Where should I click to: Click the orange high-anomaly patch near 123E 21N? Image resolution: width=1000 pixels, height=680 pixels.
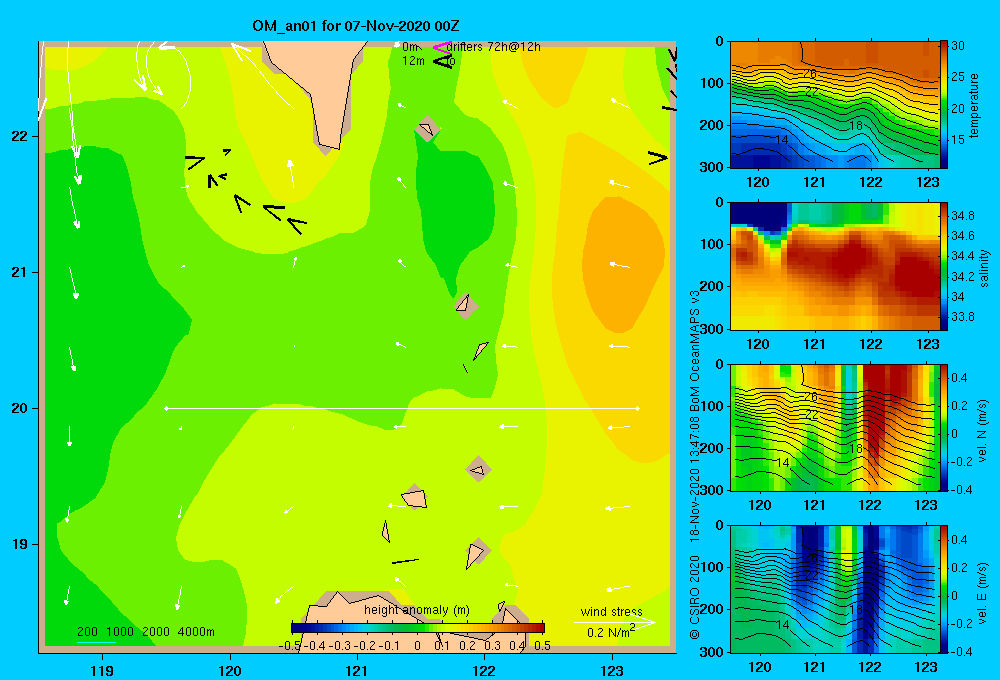pos(622,262)
